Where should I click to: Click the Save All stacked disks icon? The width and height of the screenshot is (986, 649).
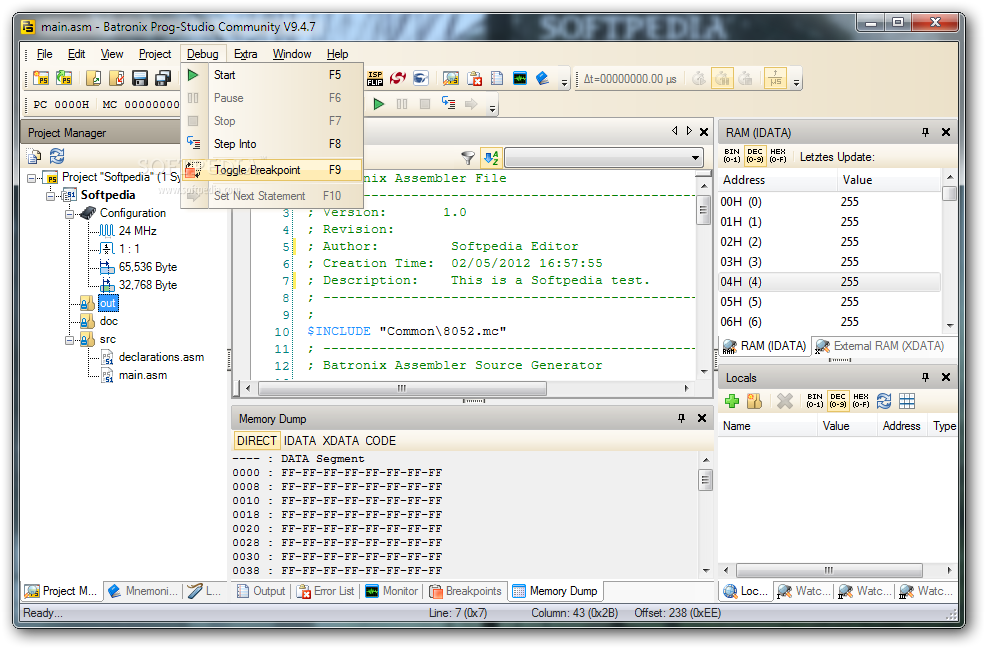coord(163,79)
